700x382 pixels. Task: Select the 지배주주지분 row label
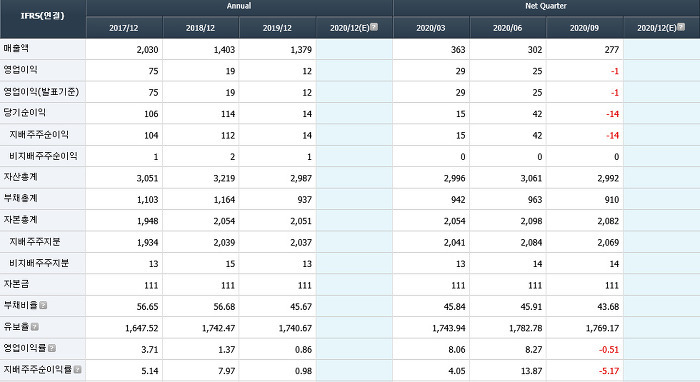[34, 241]
